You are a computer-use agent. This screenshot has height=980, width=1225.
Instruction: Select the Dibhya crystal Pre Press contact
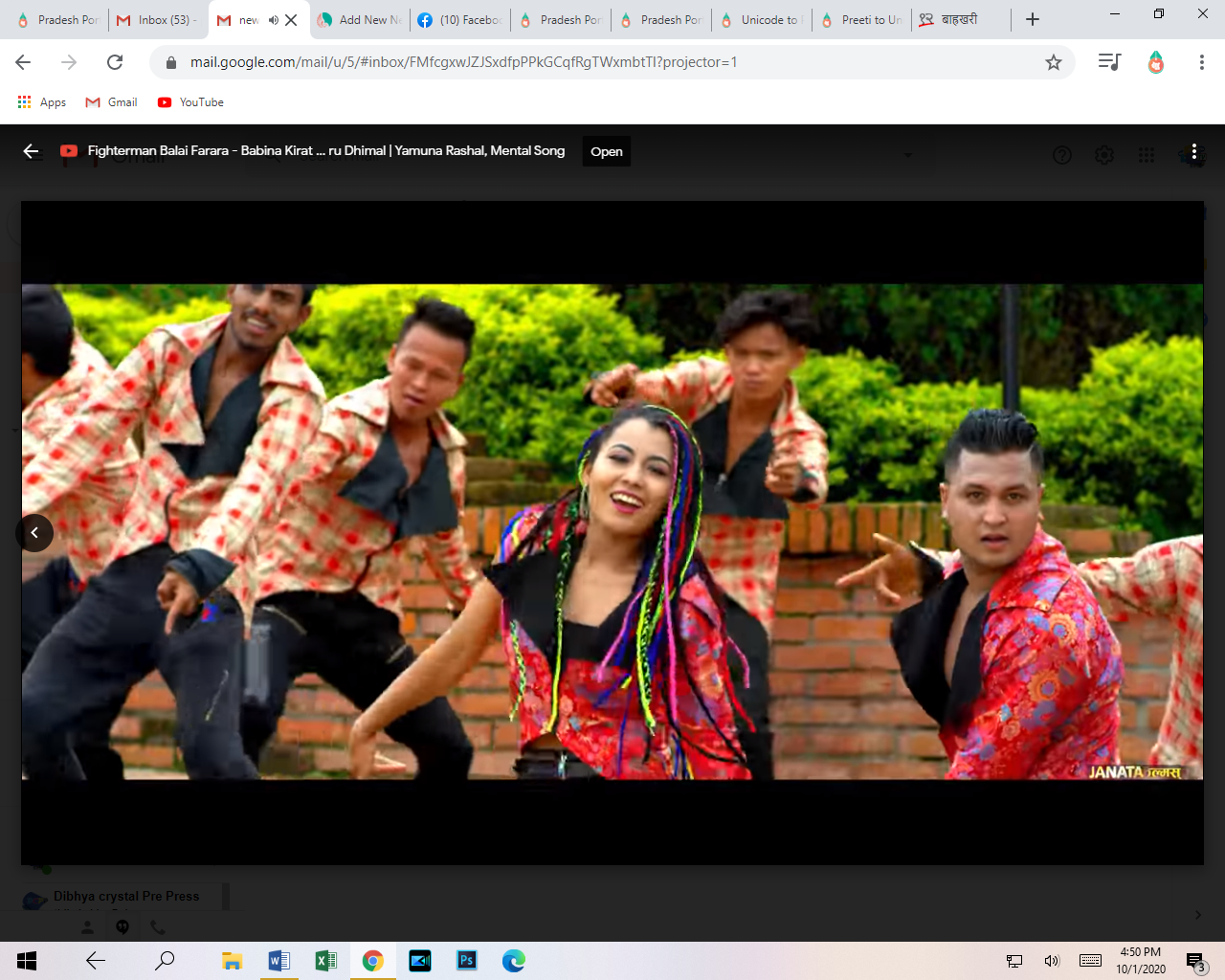126,897
